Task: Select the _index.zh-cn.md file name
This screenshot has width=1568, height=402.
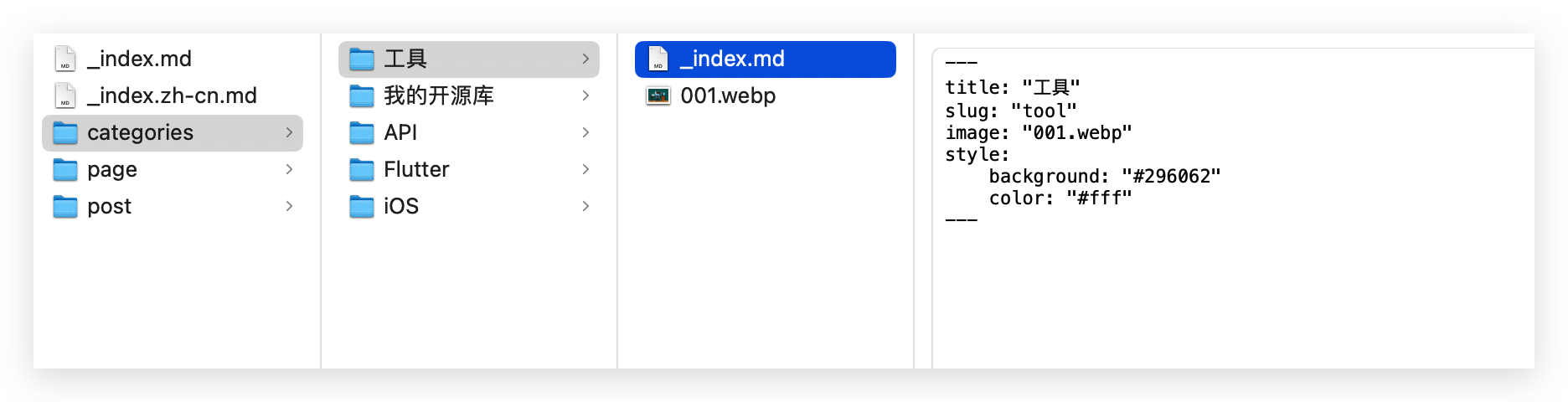Action: pyautogui.click(x=172, y=95)
